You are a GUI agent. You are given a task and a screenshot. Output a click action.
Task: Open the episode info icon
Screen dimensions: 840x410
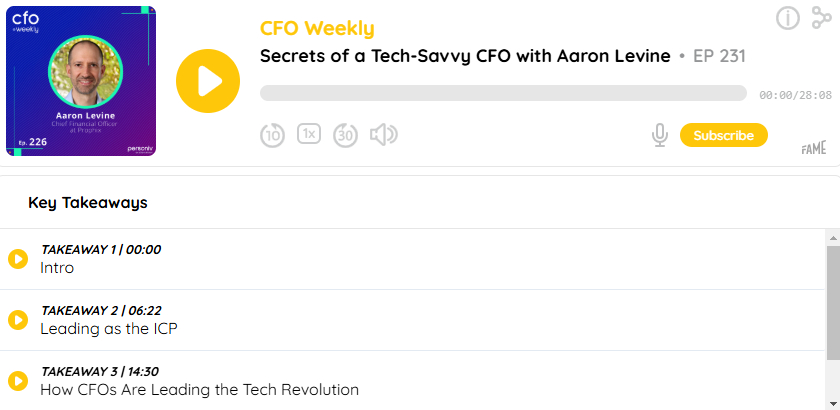click(x=788, y=18)
